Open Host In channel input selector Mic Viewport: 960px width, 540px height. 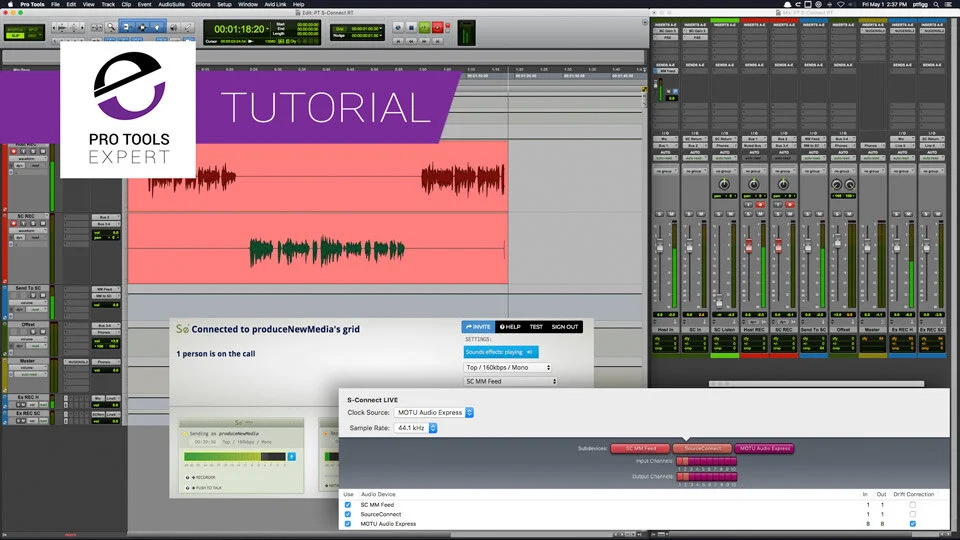[665, 139]
